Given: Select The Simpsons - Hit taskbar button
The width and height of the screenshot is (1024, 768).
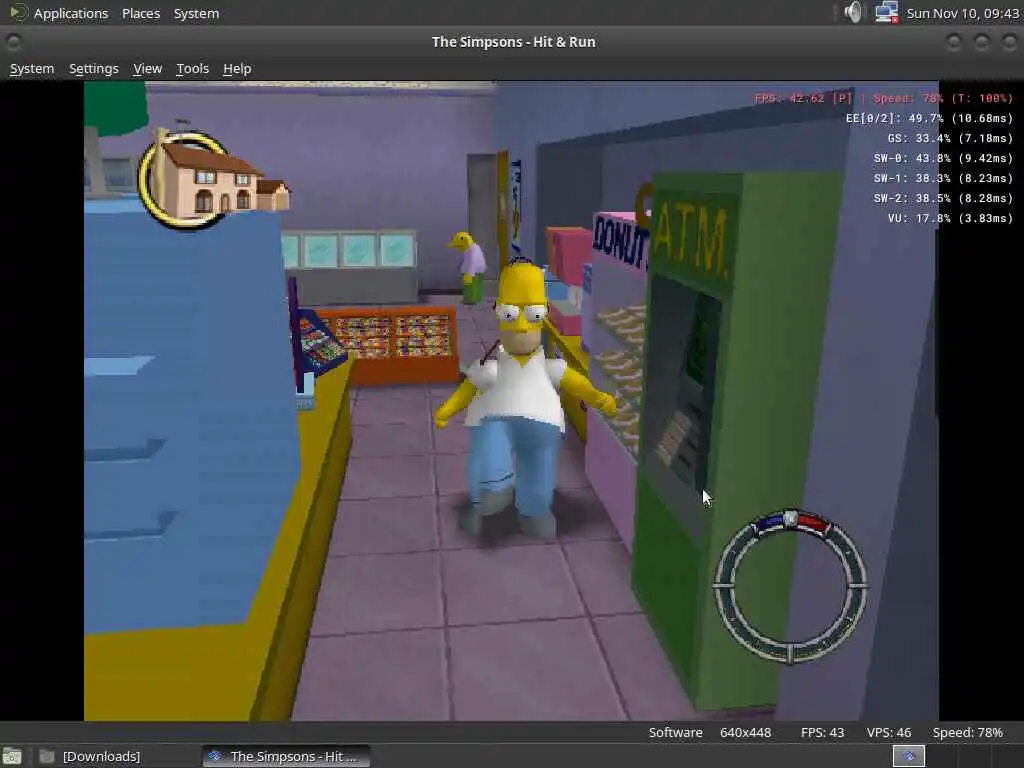Looking at the screenshot, I should click(x=286, y=756).
